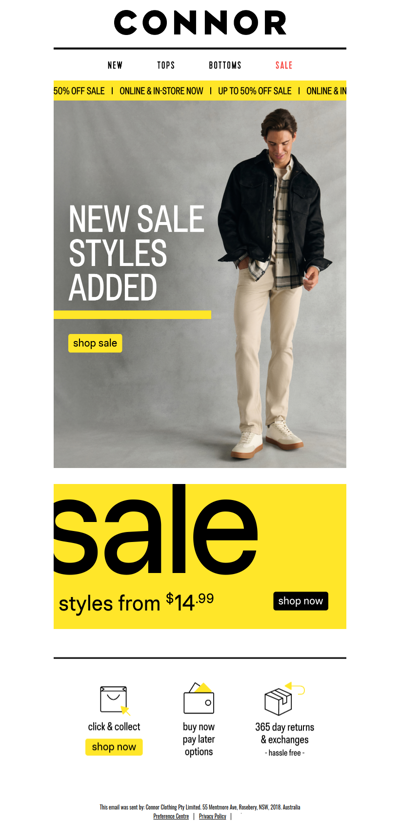Select the model in black jacket photo
The image size is (400, 831).
tap(274, 284)
